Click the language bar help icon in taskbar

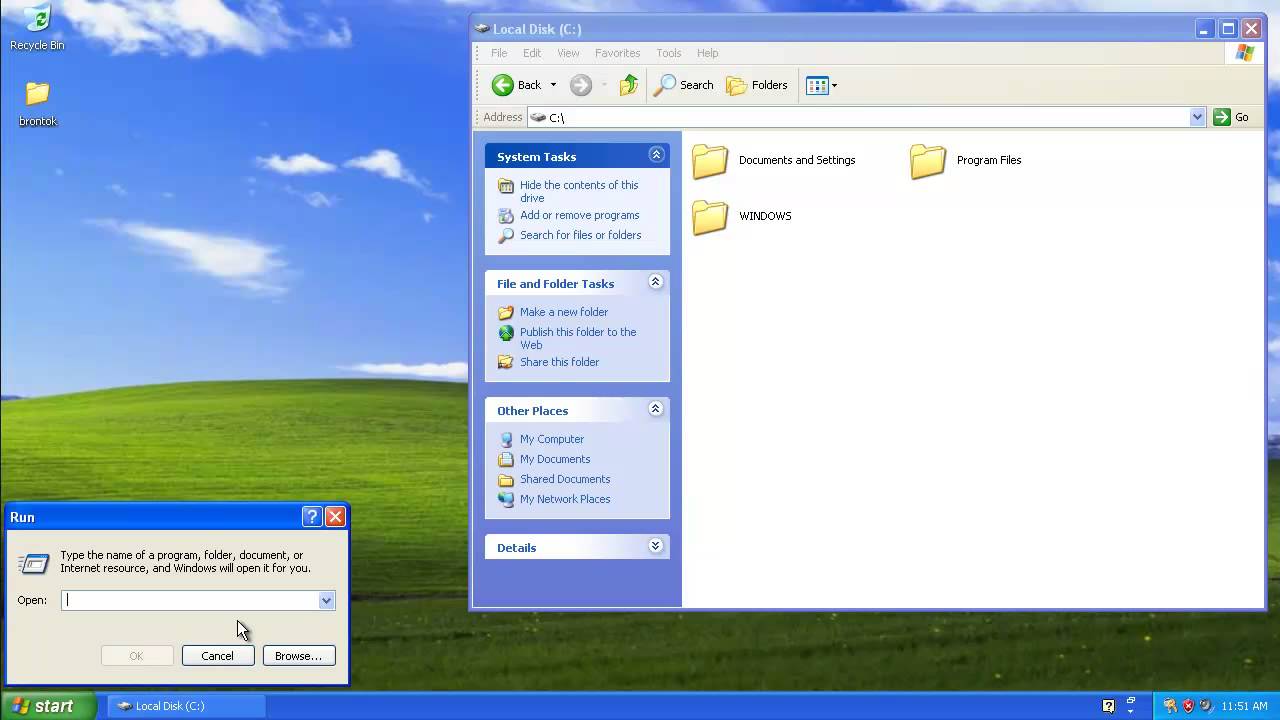click(1108, 706)
